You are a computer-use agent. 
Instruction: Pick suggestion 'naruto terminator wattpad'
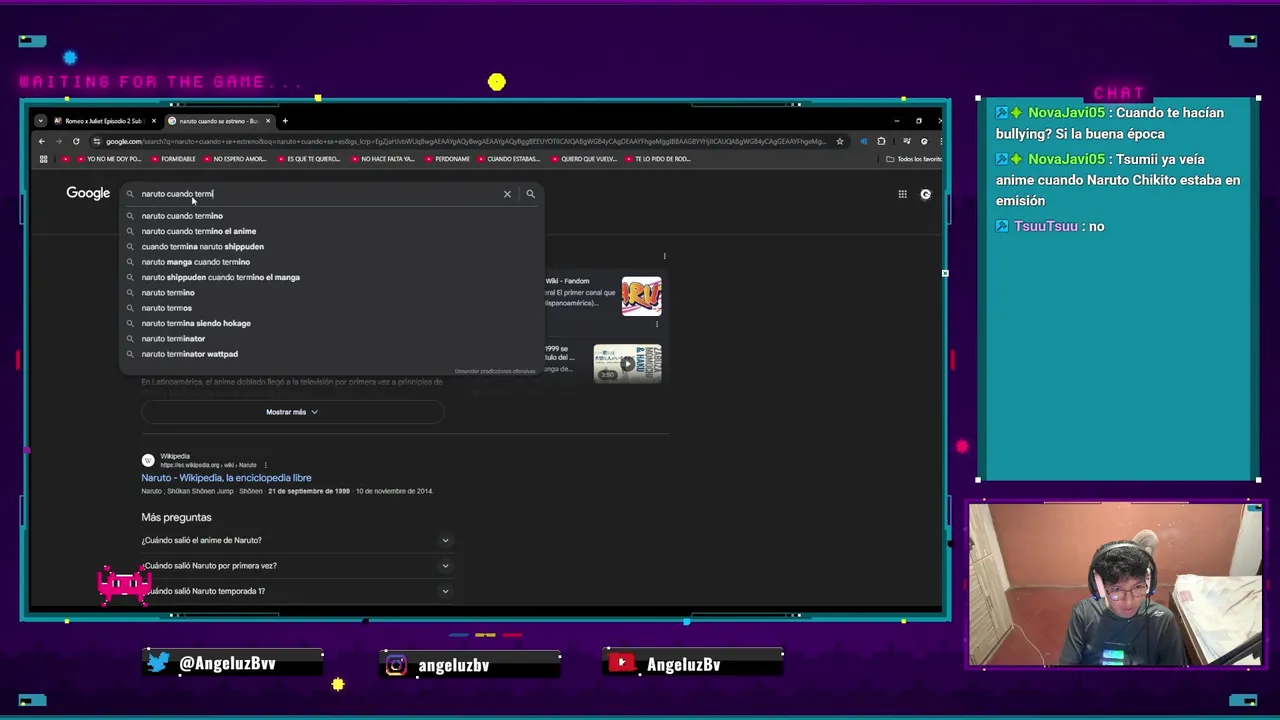coord(332,354)
